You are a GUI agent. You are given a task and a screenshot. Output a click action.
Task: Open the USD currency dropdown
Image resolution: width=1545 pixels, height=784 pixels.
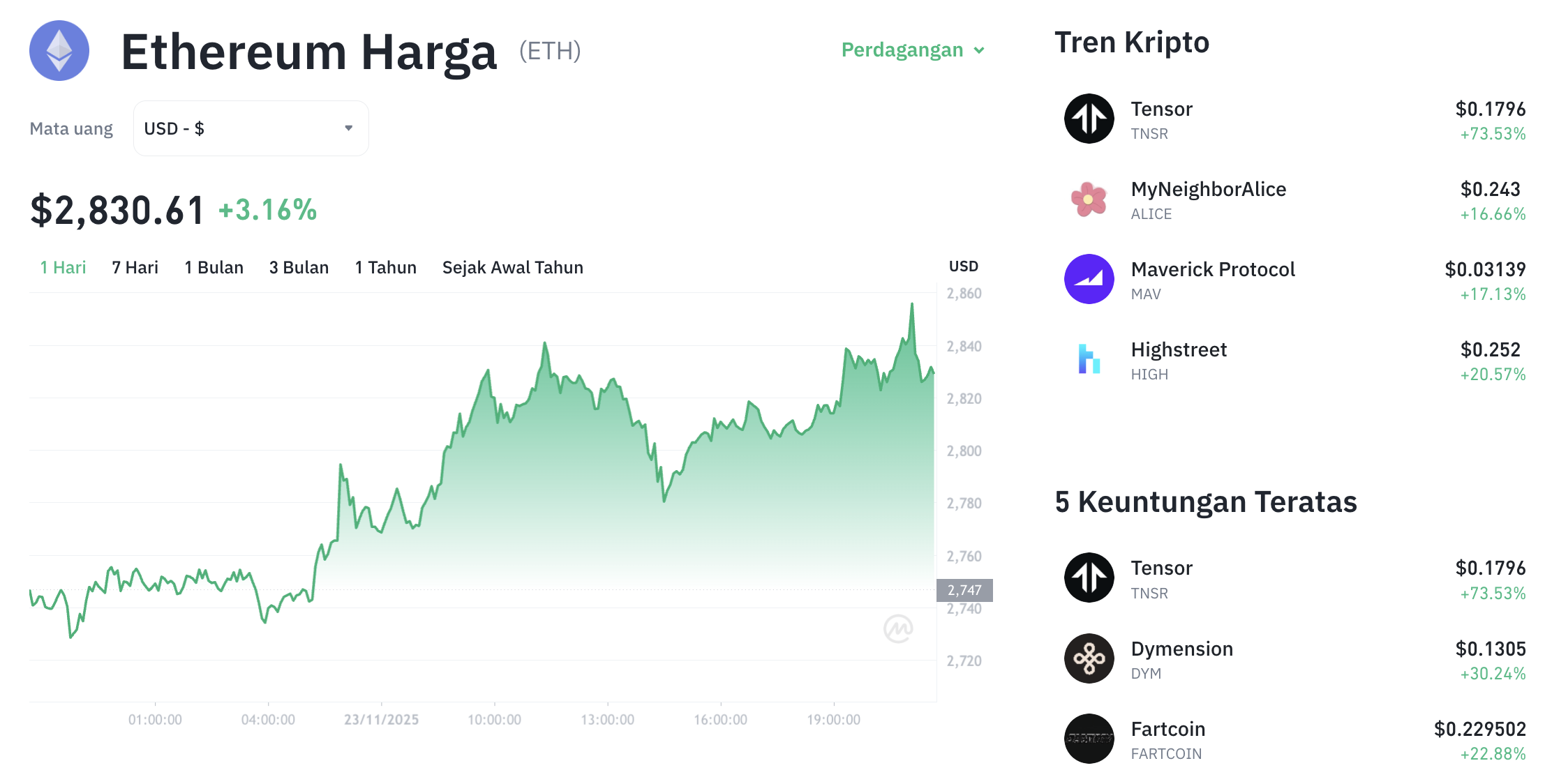(250, 128)
